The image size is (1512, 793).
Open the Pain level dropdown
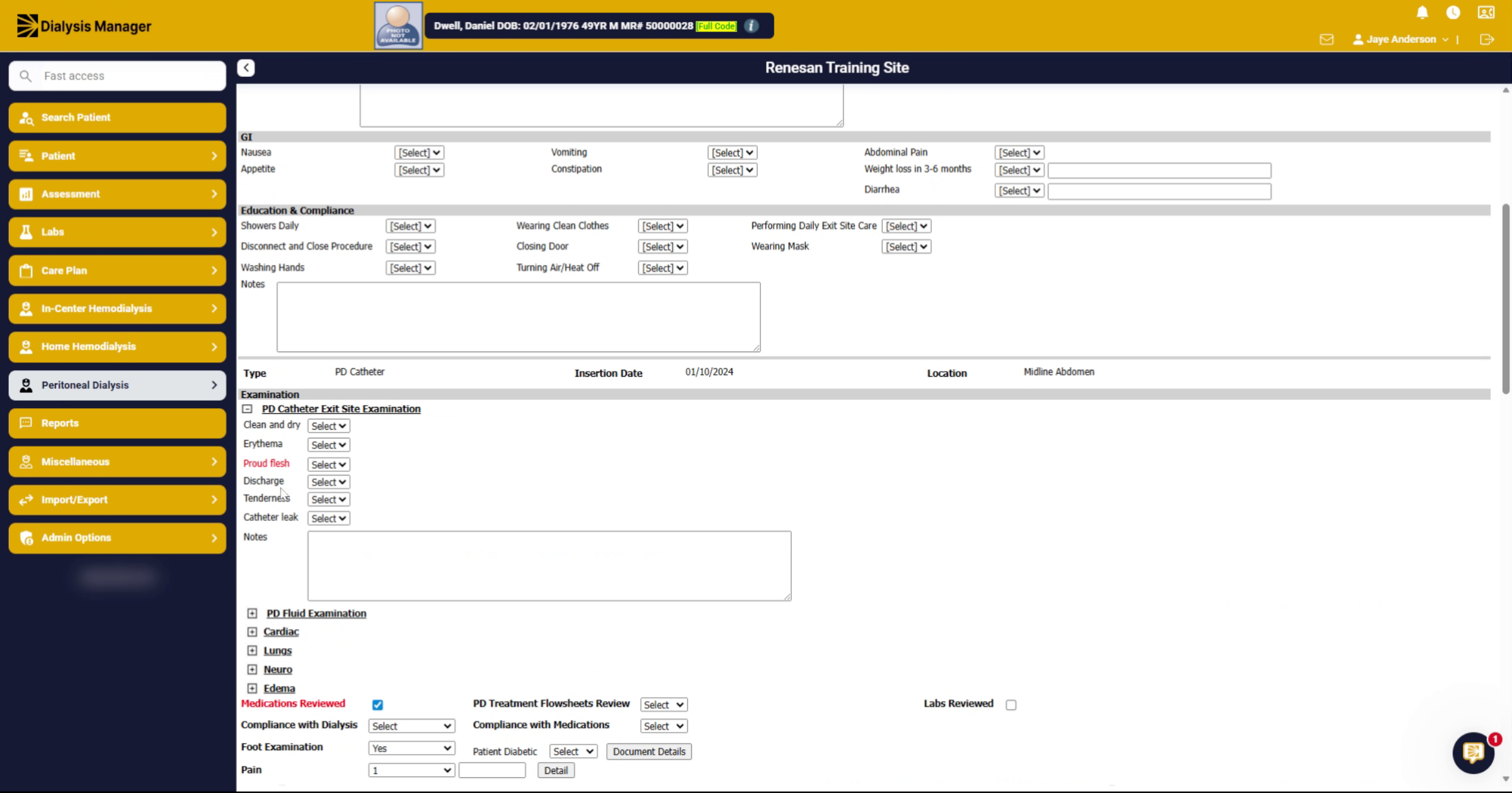pyautogui.click(x=411, y=770)
